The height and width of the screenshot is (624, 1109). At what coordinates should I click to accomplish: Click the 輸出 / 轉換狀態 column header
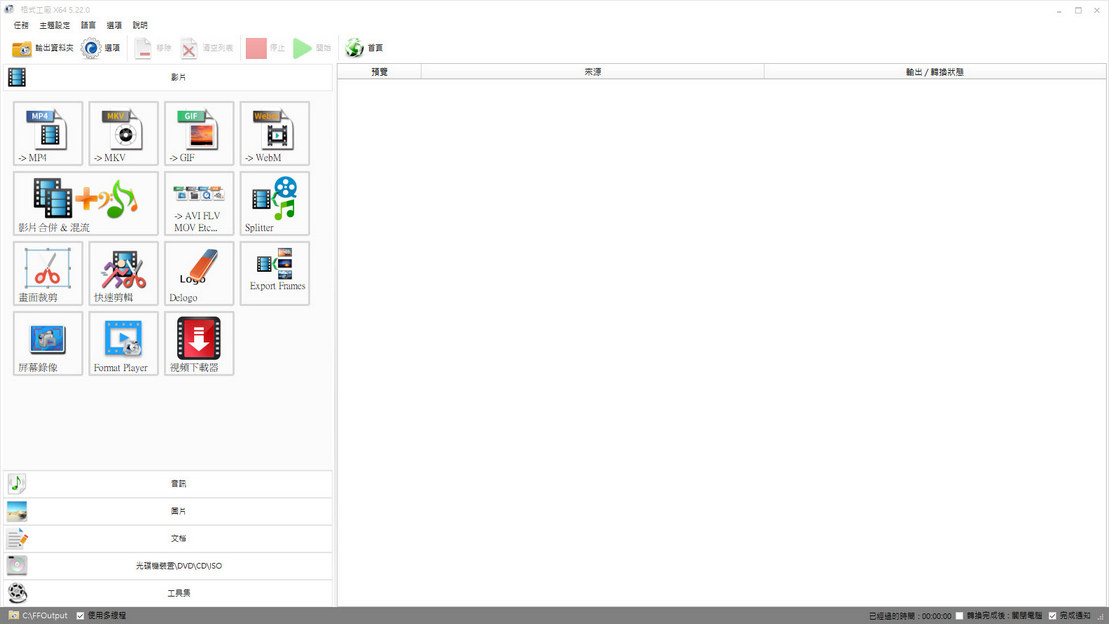935,71
